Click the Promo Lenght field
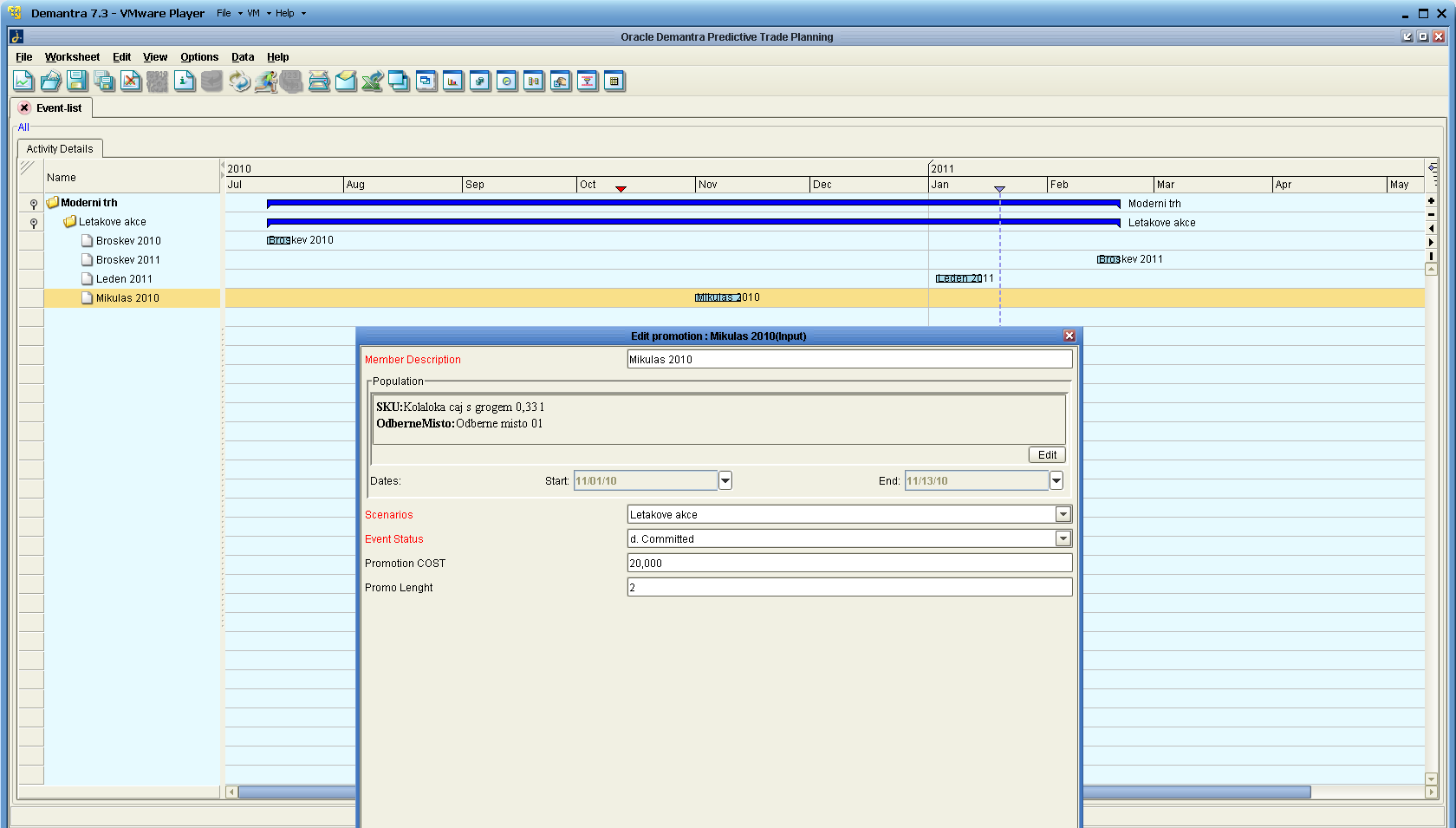The height and width of the screenshot is (828, 1456). (x=849, y=587)
